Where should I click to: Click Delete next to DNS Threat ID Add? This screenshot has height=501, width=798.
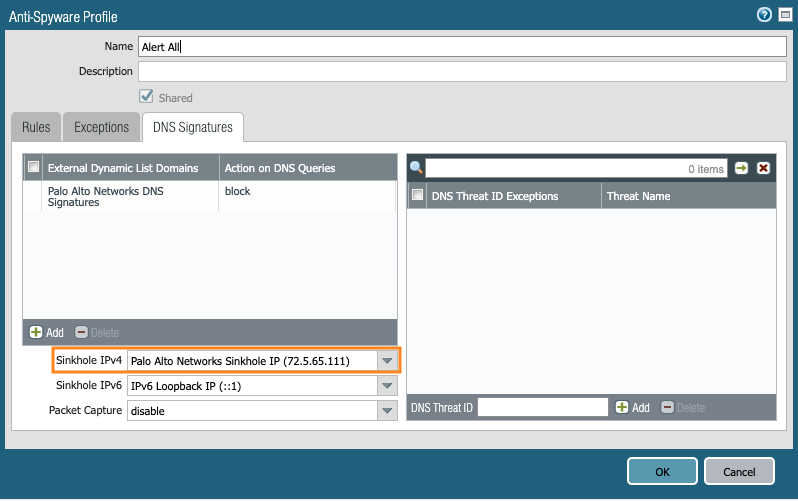[682, 407]
